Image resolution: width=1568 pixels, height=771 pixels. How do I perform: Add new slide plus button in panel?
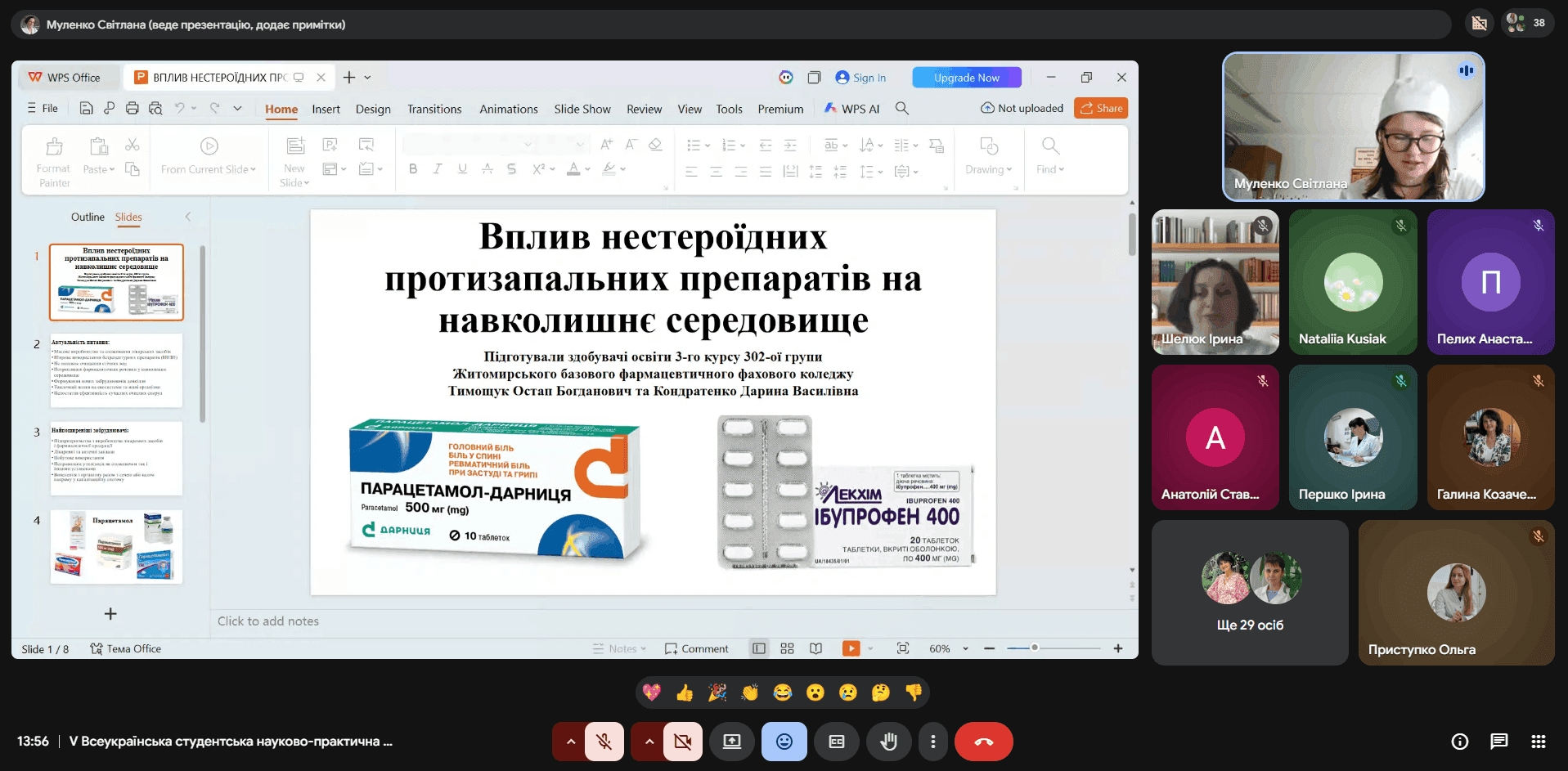110,613
